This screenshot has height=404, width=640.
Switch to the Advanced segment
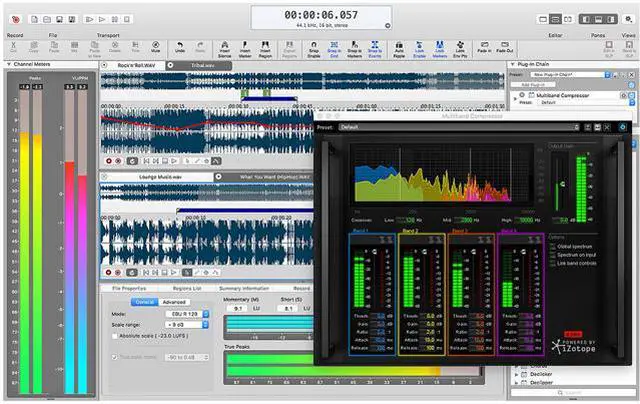point(174,302)
